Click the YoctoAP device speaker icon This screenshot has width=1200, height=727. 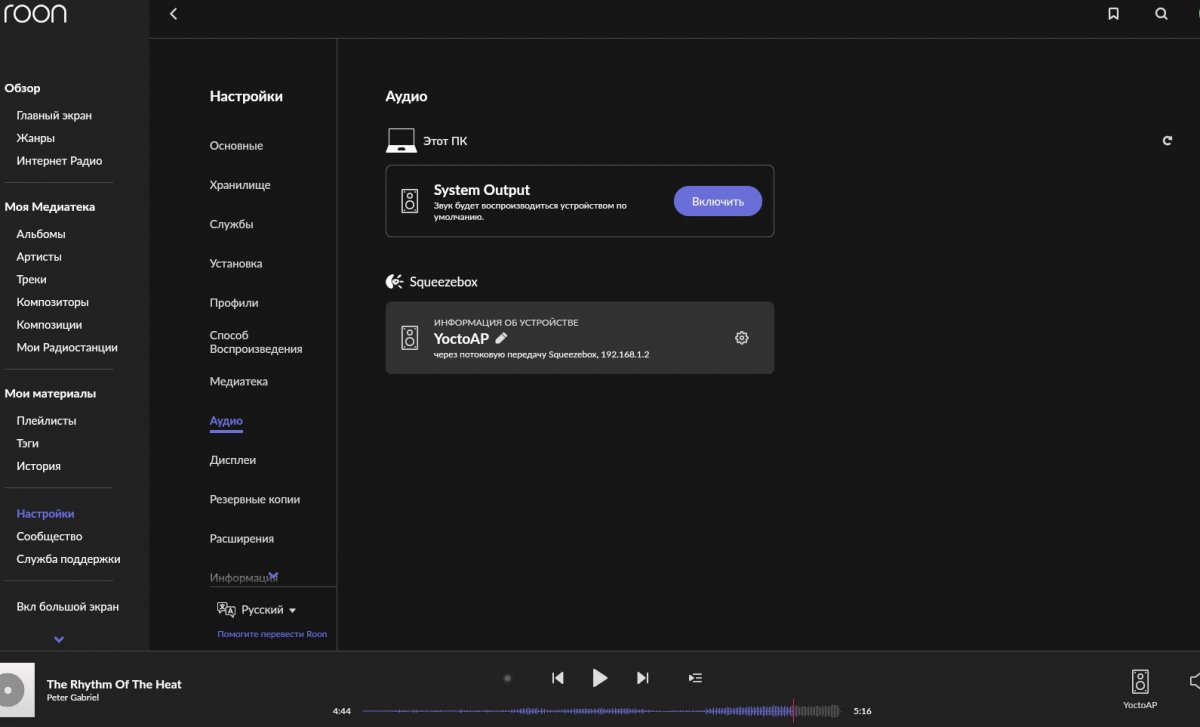[410, 338]
